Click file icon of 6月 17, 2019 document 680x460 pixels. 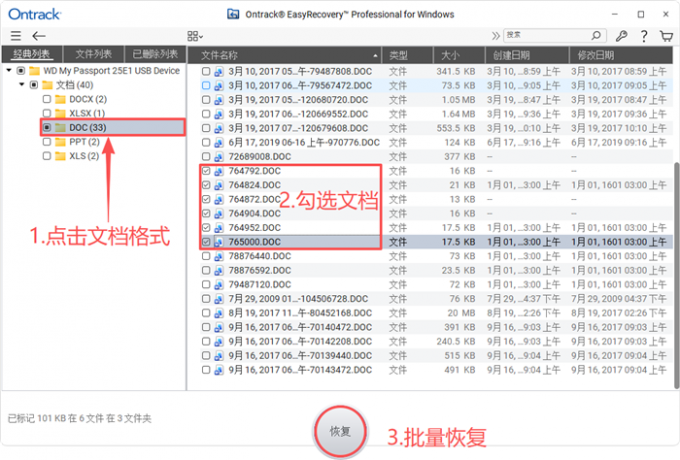(219, 142)
